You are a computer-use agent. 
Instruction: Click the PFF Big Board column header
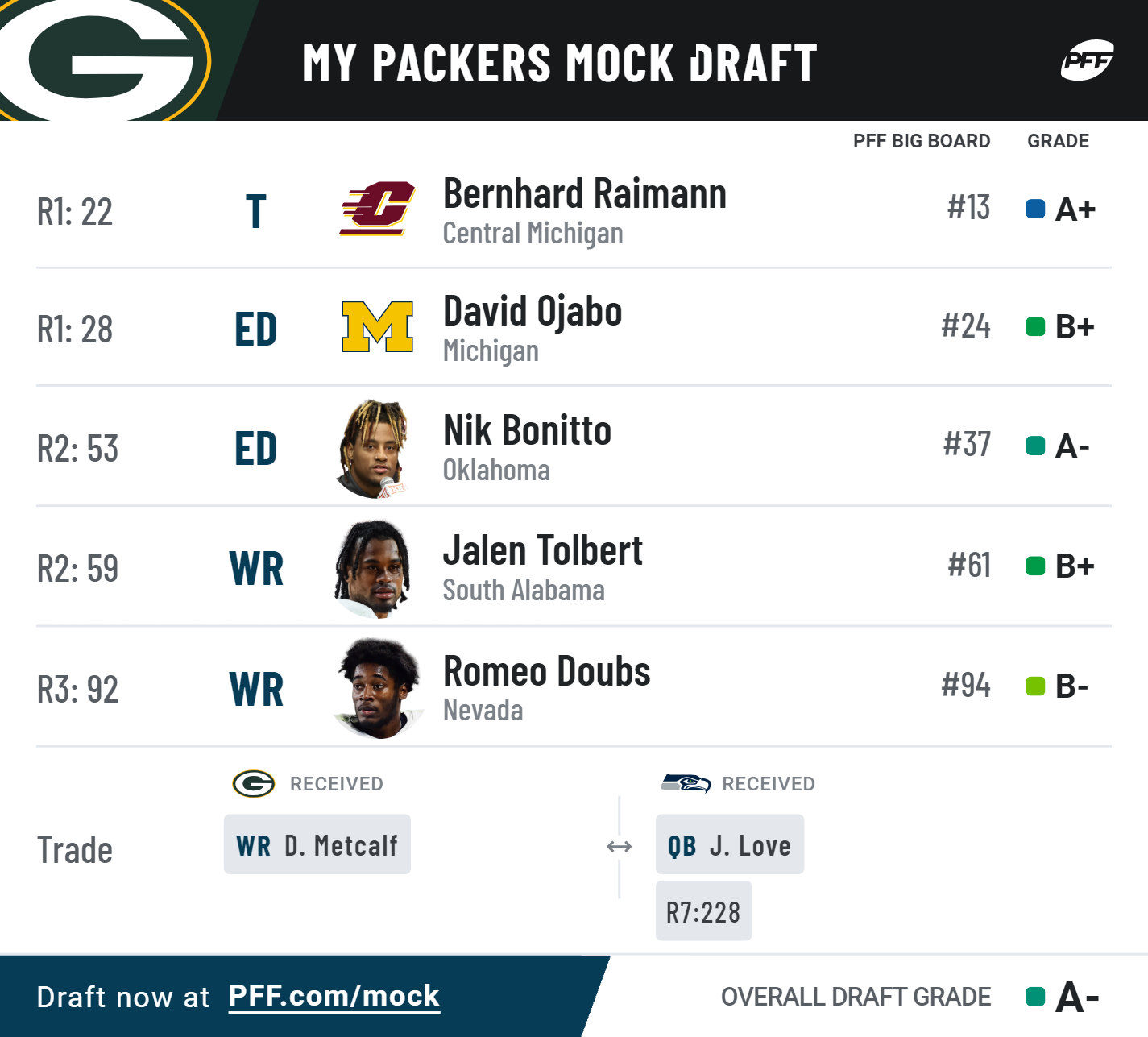[922, 141]
